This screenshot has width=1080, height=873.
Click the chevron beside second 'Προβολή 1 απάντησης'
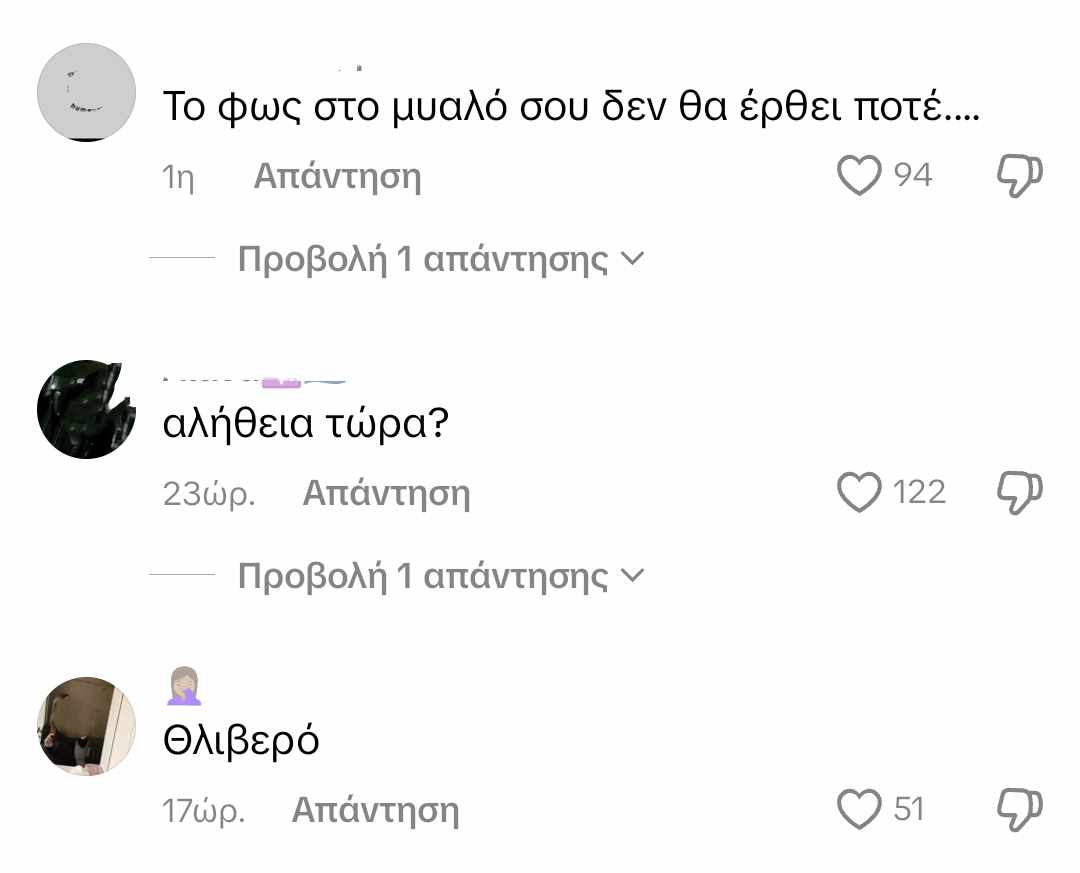pyautogui.click(x=632, y=575)
